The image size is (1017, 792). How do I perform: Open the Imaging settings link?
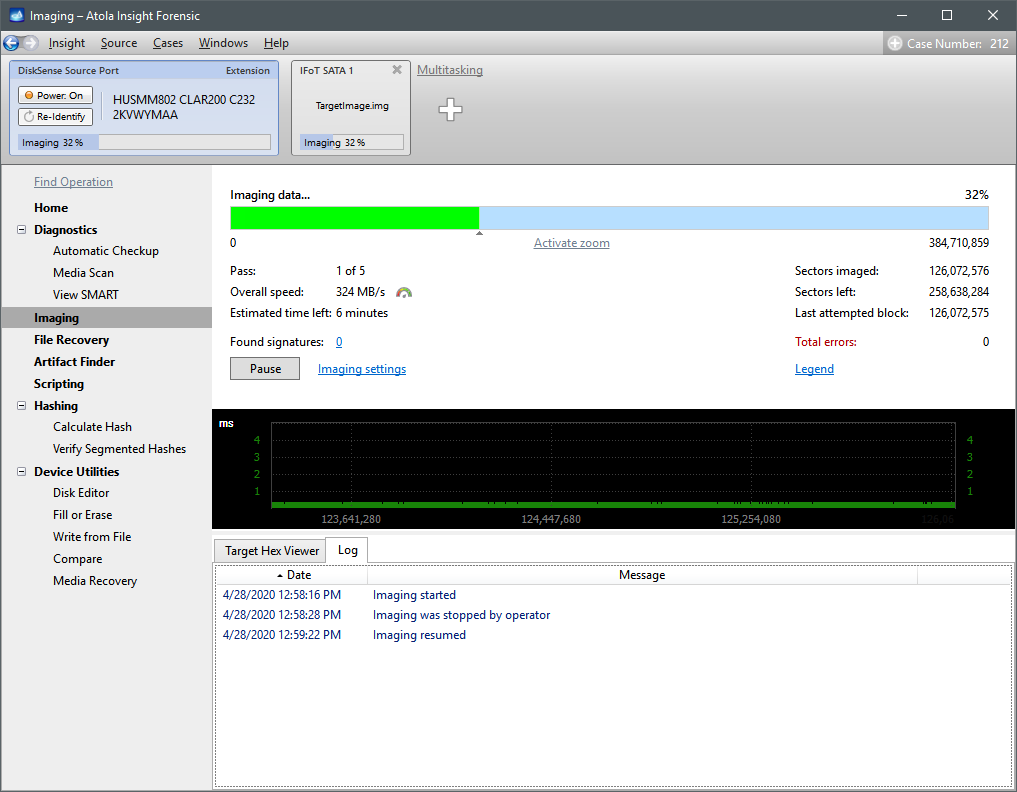[362, 368]
